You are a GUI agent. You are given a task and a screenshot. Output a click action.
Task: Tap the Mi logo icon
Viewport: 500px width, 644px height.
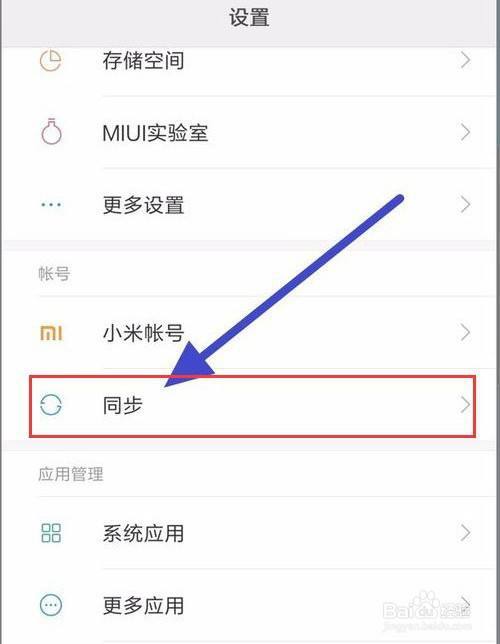(51, 333)
